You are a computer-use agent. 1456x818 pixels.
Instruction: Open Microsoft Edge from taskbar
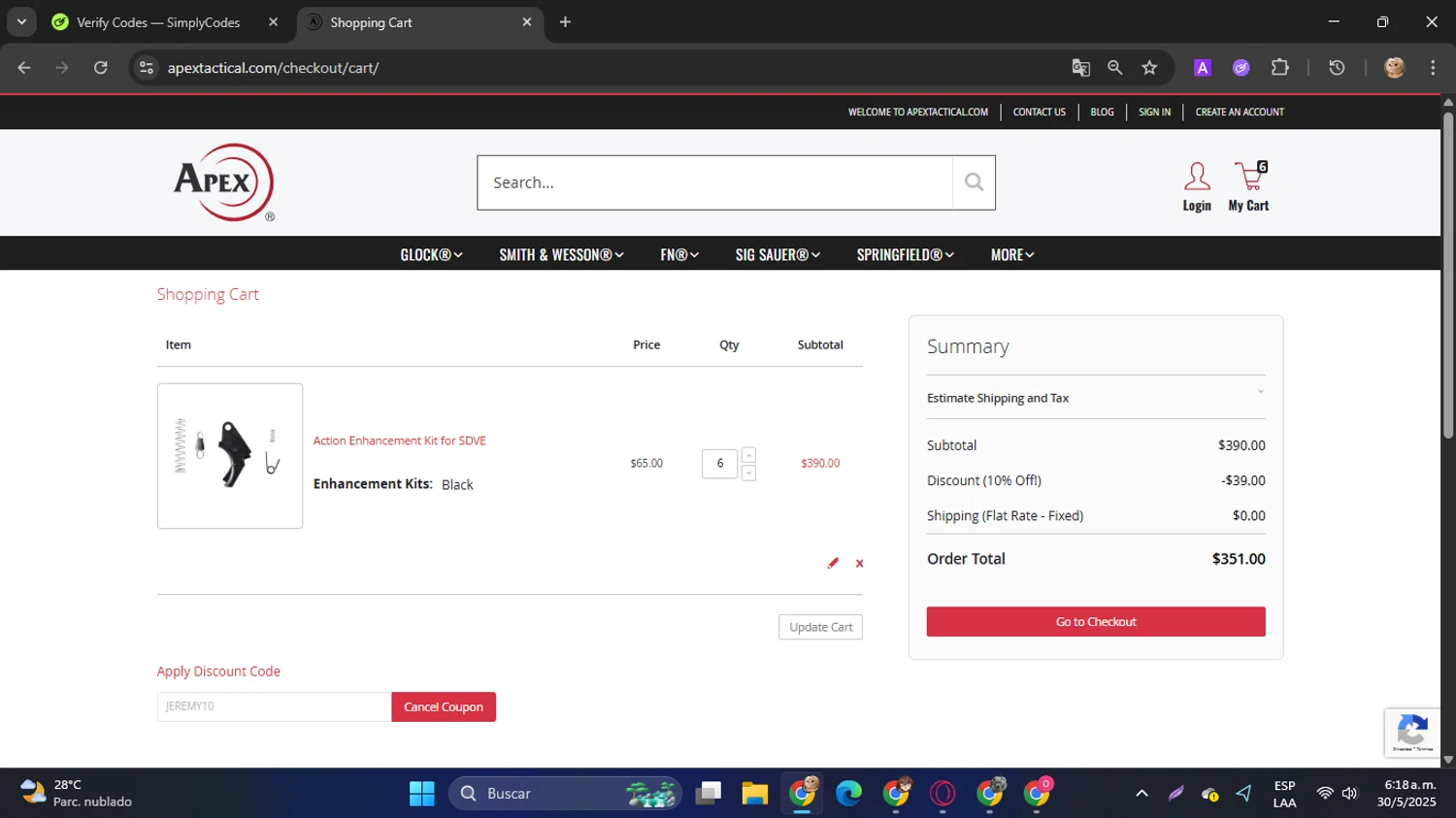[x=849, y=794]
